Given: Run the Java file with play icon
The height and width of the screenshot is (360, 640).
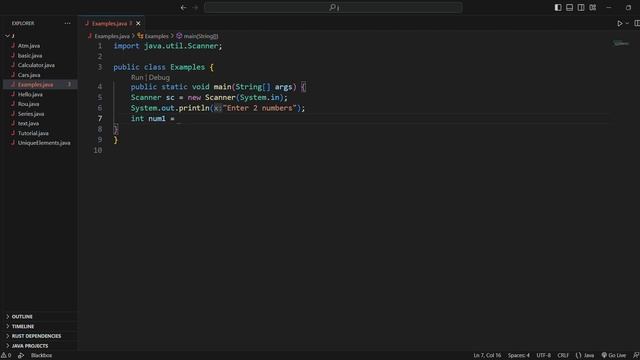Looking at the screenshot, I should click(x=620, y=24).
